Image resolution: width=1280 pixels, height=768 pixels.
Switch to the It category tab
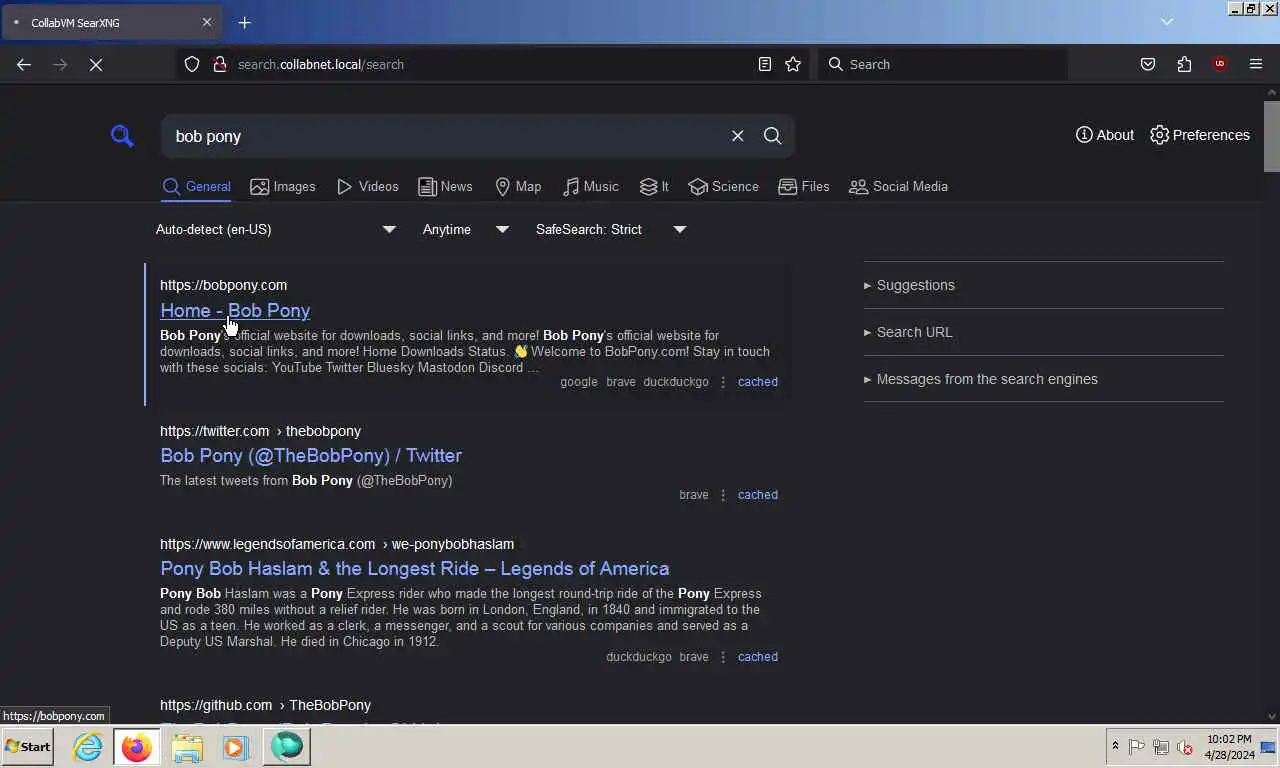pyautogui.click(x=654, y=187)
